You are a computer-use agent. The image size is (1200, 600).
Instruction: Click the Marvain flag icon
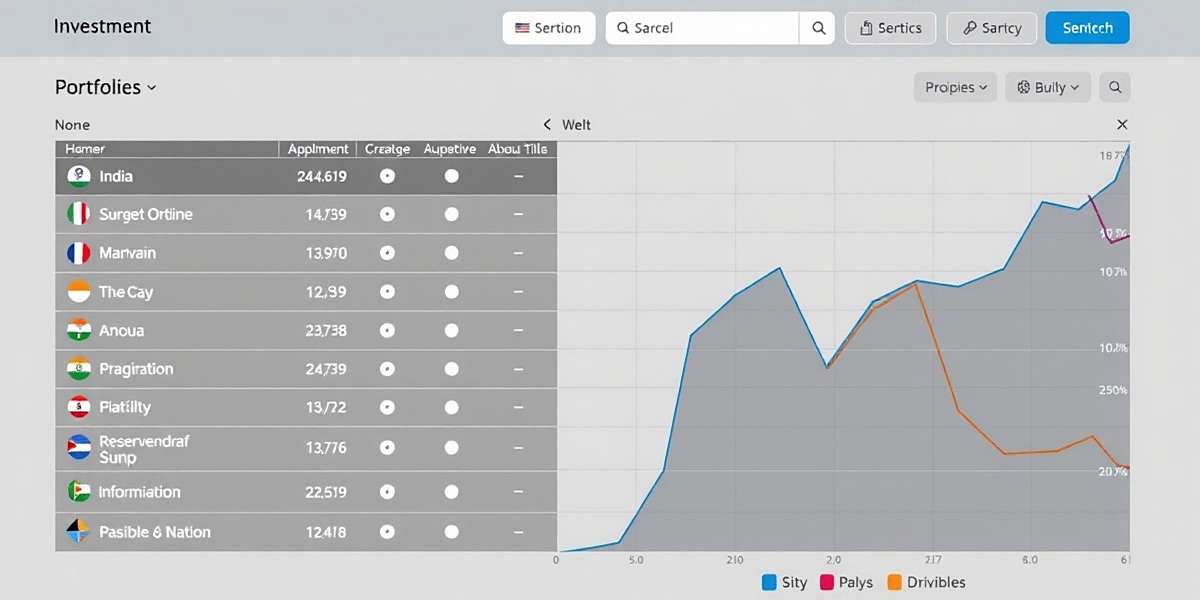pyautogui.click(x=79, y=253)
